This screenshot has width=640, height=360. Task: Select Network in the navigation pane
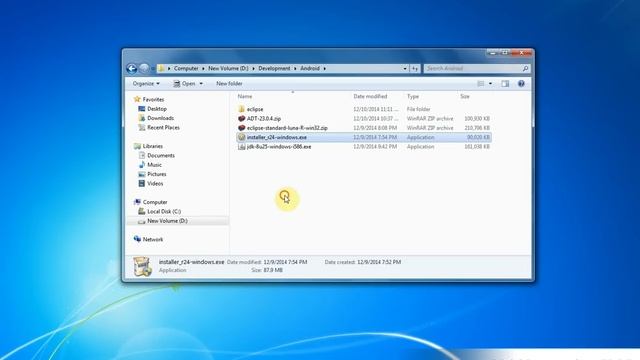(153, 240)
